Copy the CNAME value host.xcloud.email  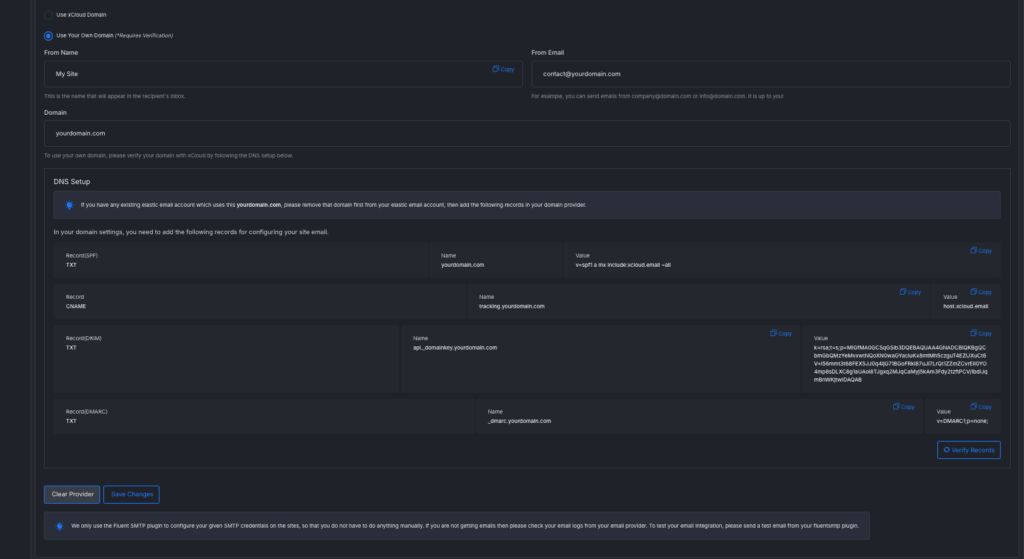coord(980,292)
